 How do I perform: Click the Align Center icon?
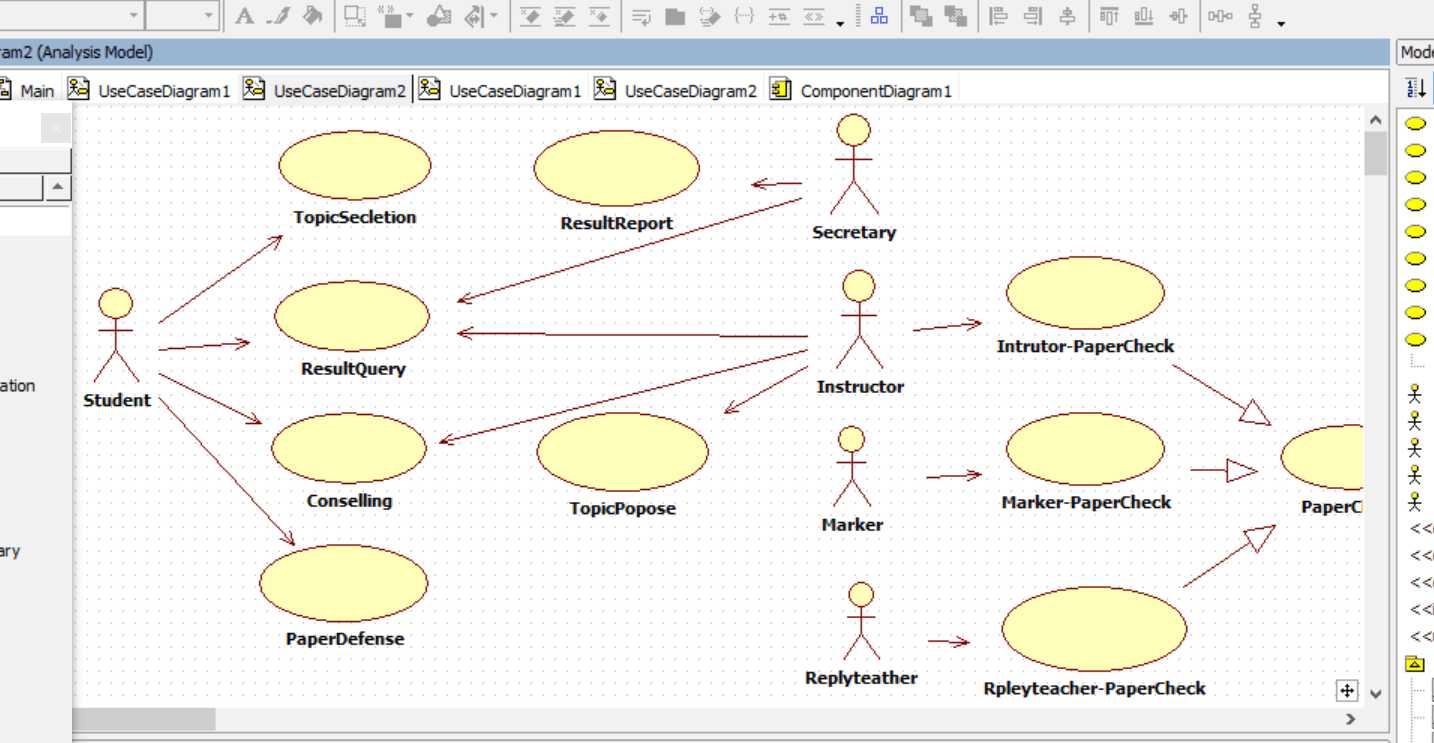coord(1180,16)
